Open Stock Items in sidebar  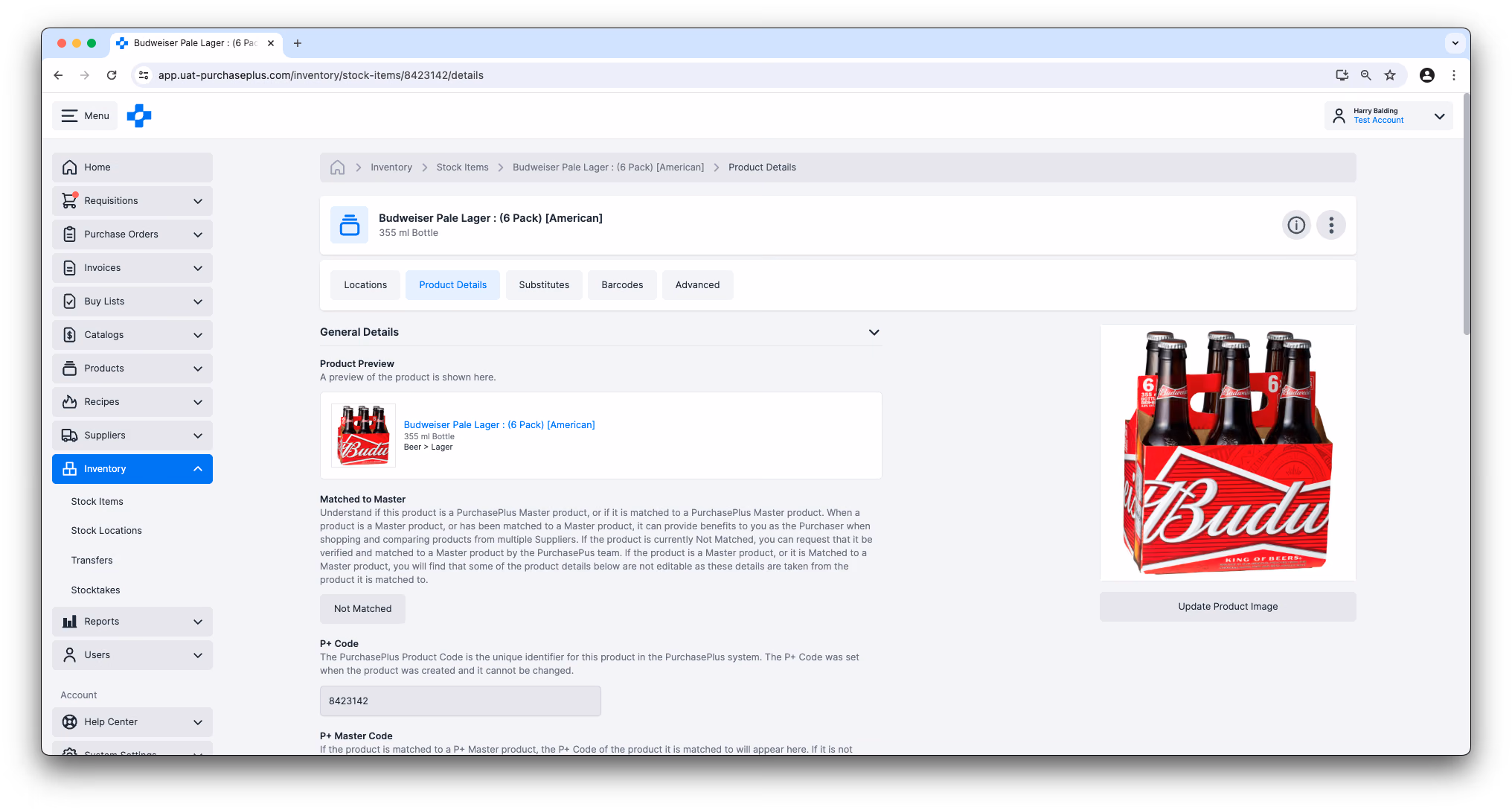point(97,501)
